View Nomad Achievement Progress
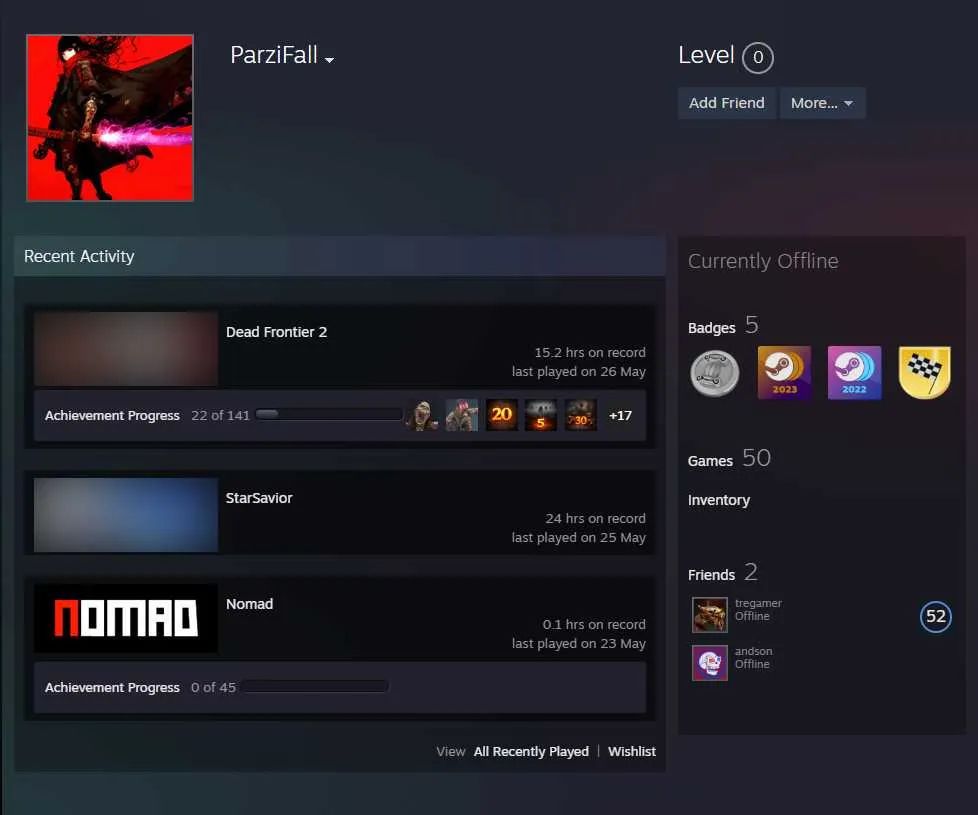Image resolution: width=978 pixels, height=815 pixels. click(112, 687)
